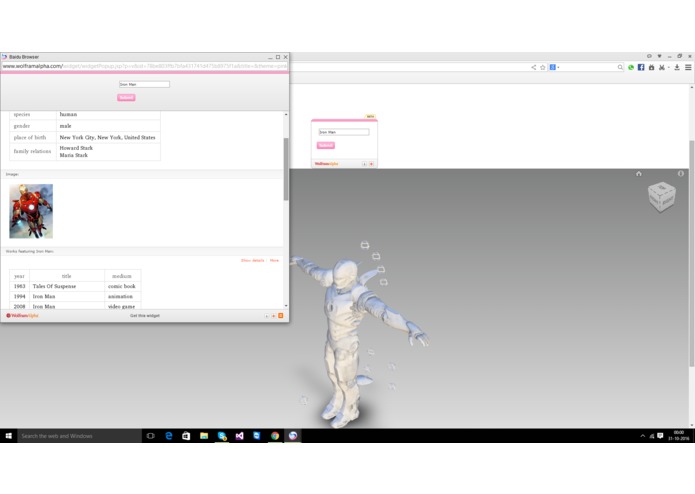Click the scissors screenshot tool icon
695x494 pixels.
click(661, 67)
